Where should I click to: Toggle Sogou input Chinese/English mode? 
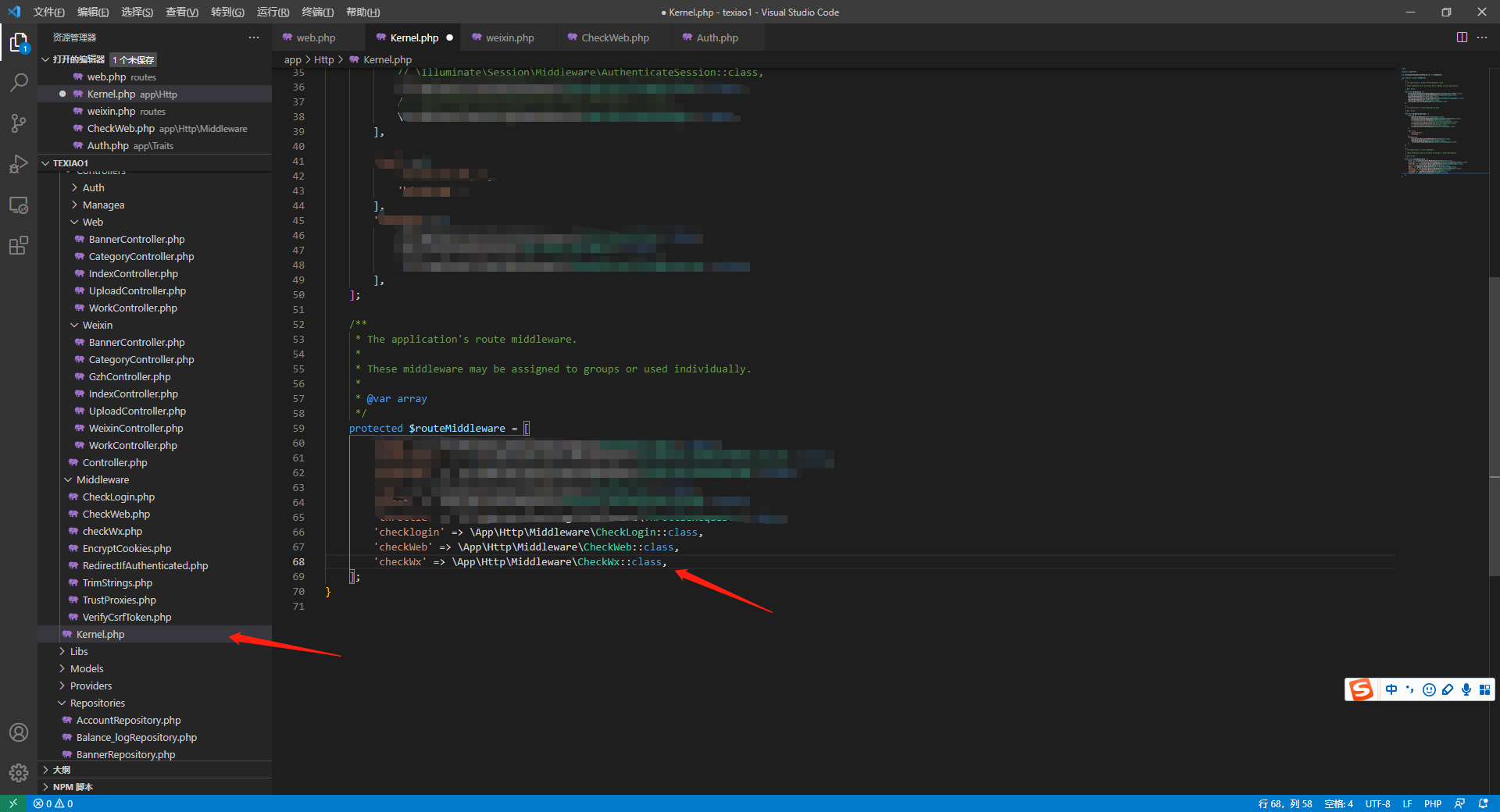pos(1391,689)
